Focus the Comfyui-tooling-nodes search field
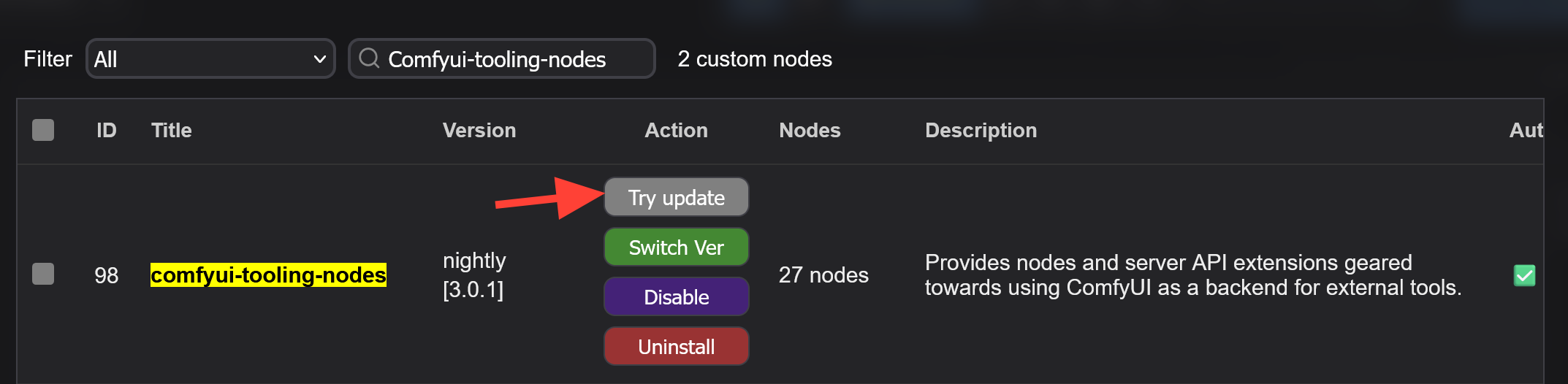The height and width of the screenshot is (384, 1568). click(x=511, y=59)
